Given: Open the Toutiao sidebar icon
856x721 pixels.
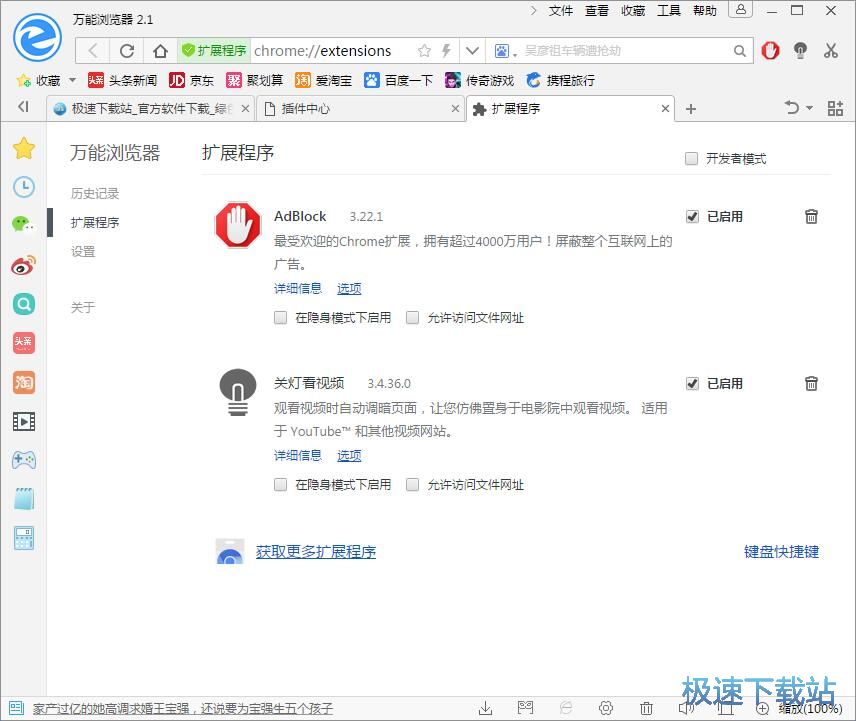Looking at the screenshot, I should 24,343.
